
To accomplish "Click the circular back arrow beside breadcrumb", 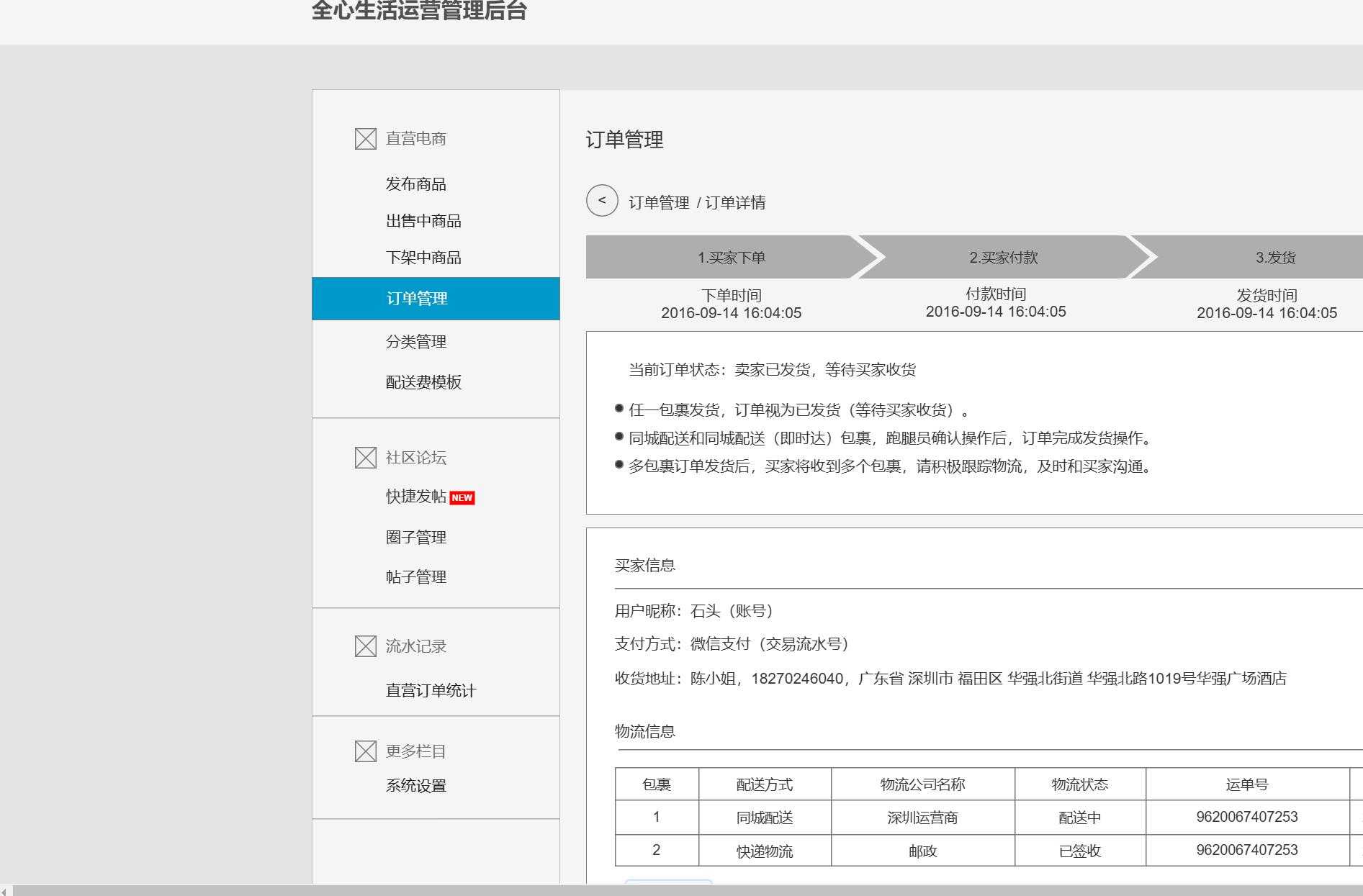I will tap(602, 202).
